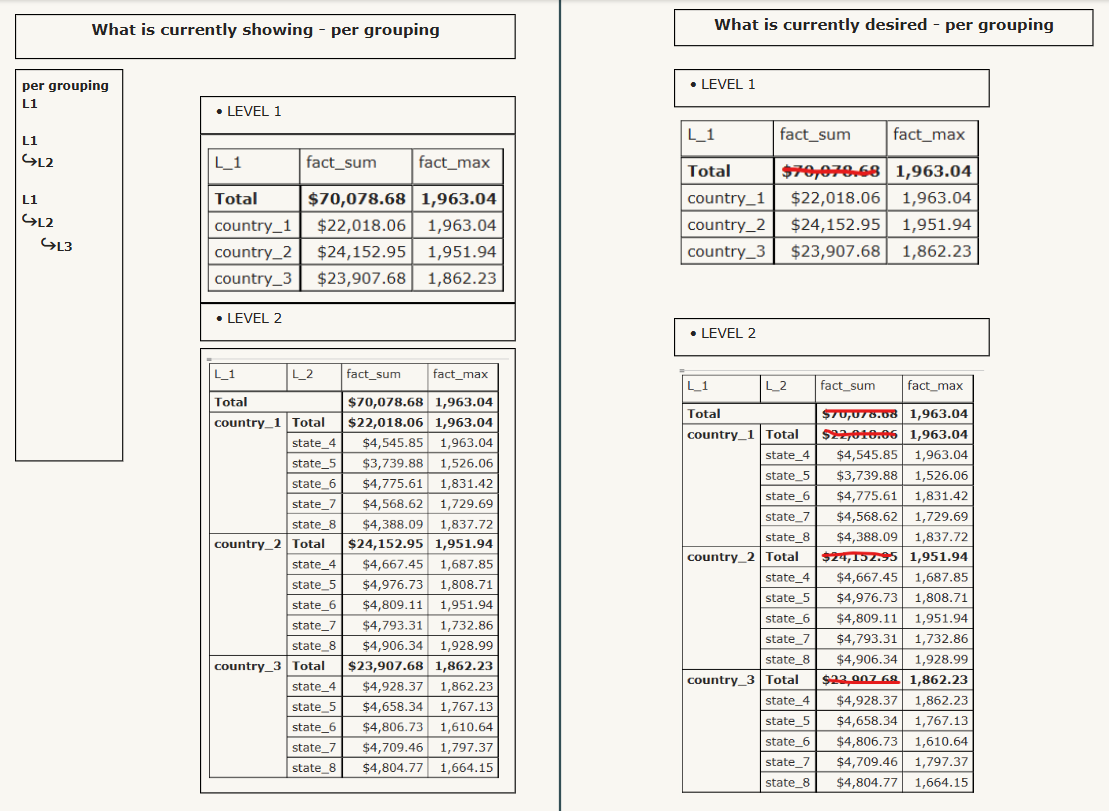Click 1,732.86 in left Level 2 table
This screenshot has height=811, width=1109.
pos(466,626)
